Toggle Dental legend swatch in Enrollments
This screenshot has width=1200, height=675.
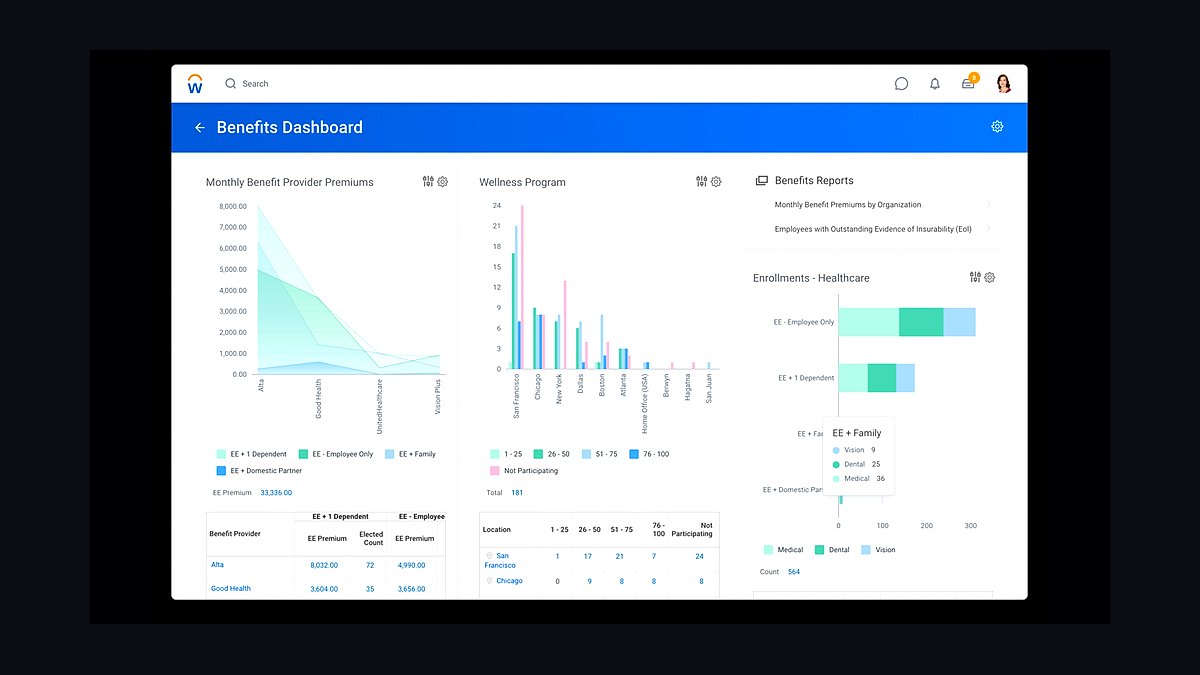point(819,550)
